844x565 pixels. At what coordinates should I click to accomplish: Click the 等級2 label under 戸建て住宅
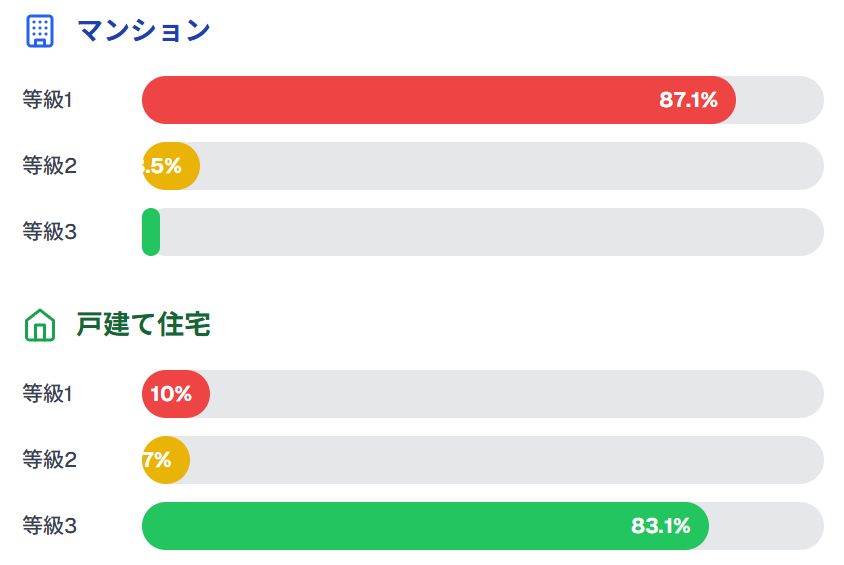(49, 460)
